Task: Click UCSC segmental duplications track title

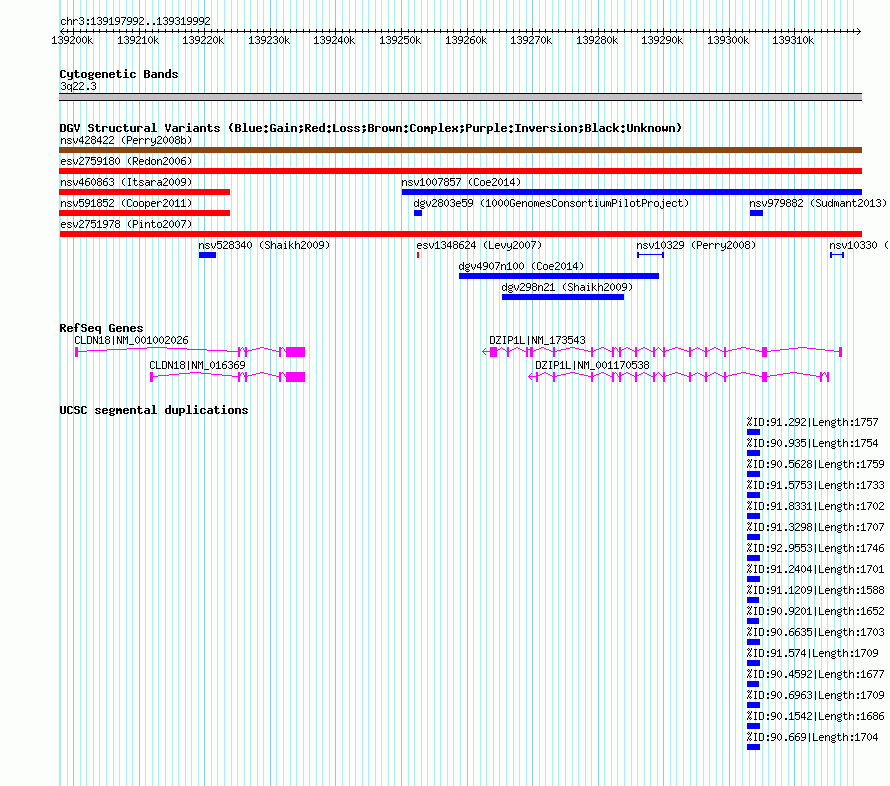Action: click(x=154, y=410)
